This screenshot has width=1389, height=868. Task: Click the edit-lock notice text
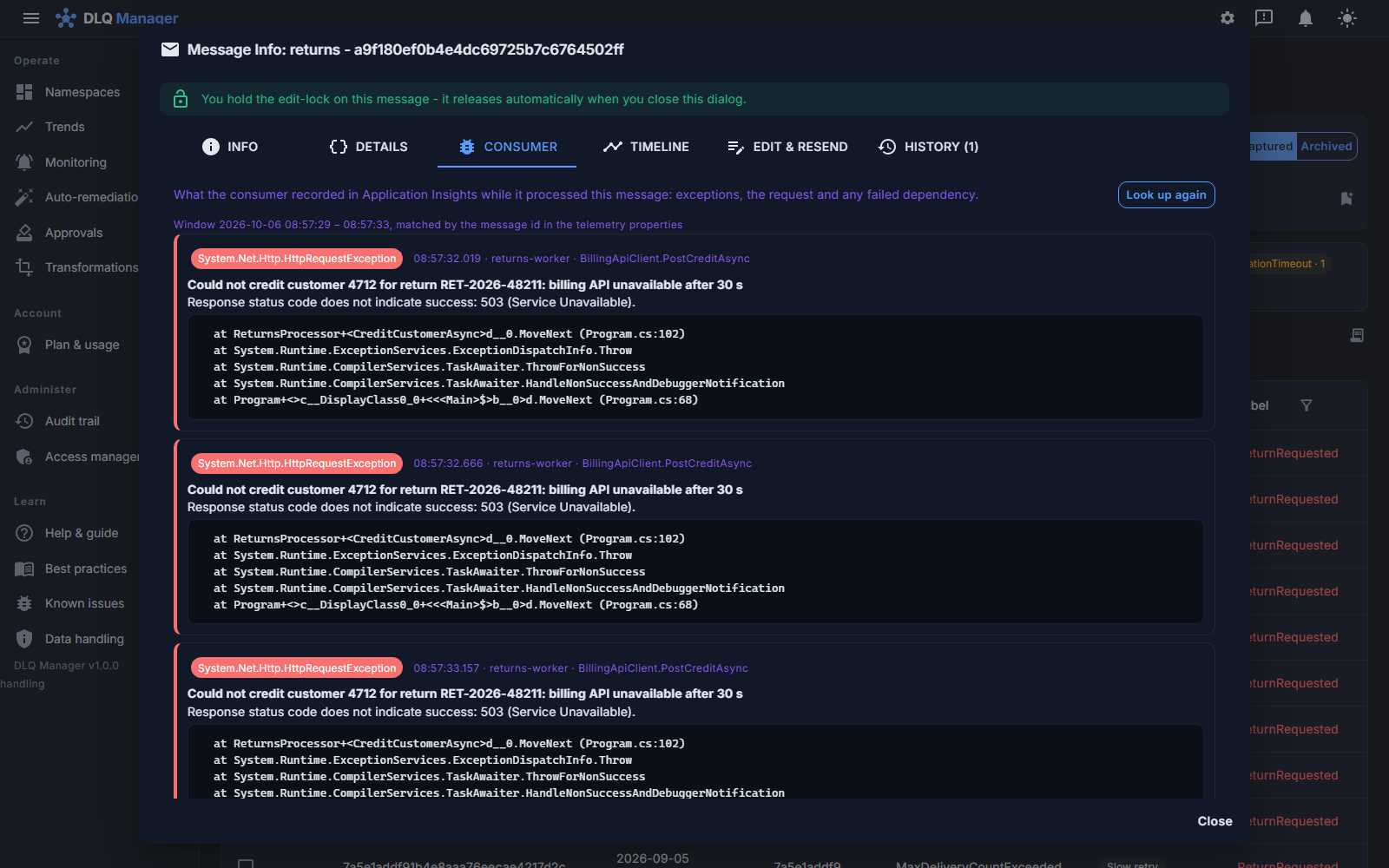474,99
